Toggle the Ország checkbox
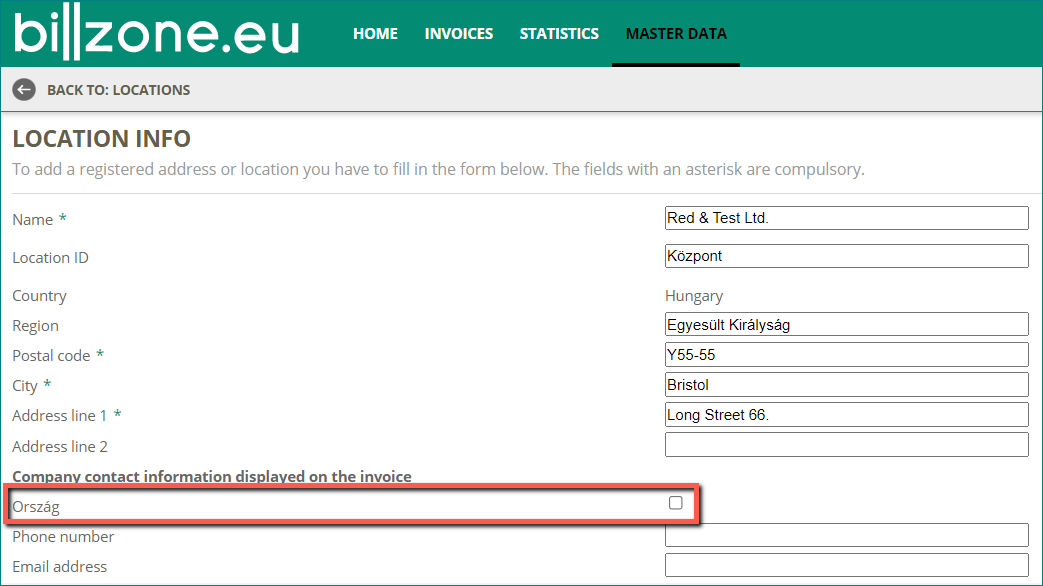This screenshot has height=586, width=1043. [676, 503]
